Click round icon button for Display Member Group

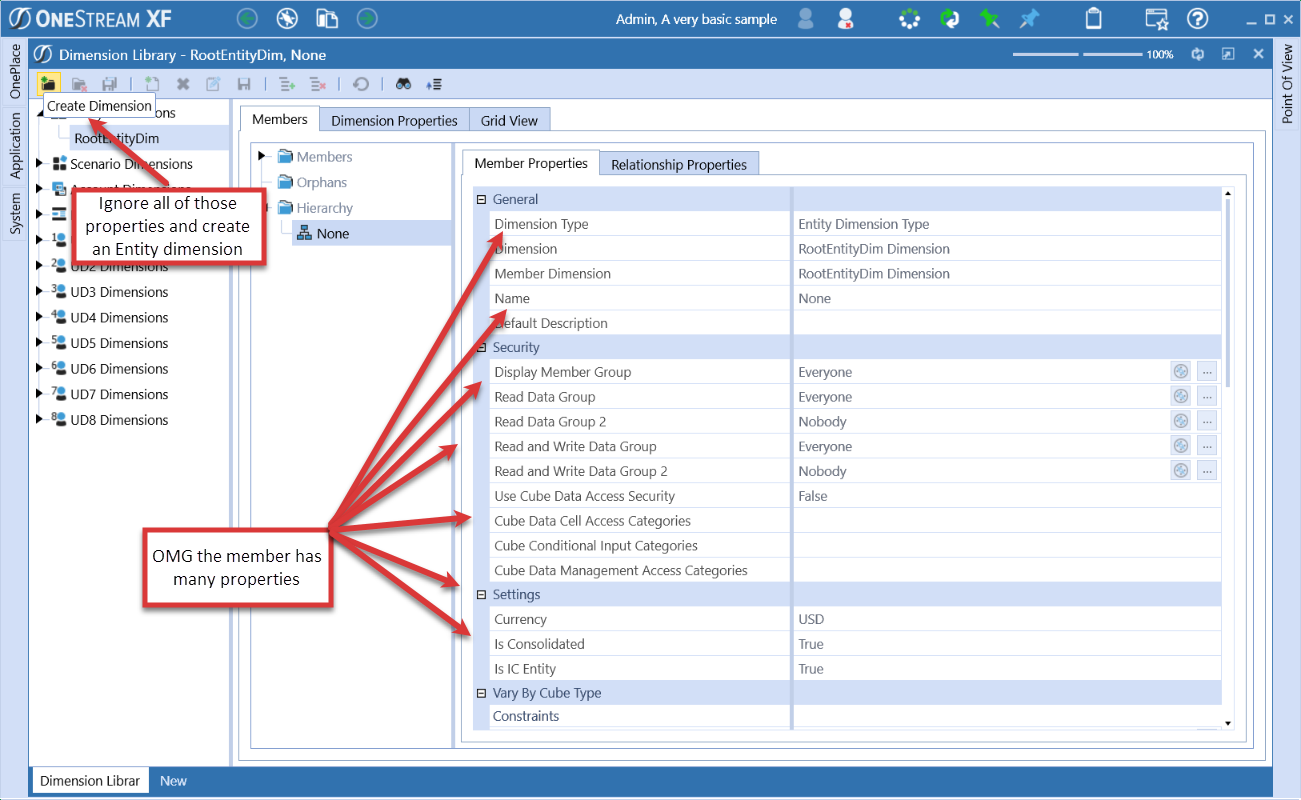tap(1181, 372)
